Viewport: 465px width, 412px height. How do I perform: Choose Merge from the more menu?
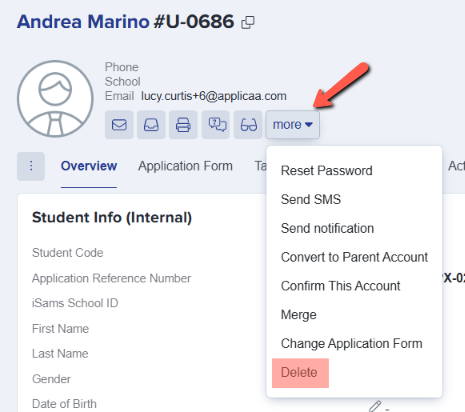coord(299,315)
